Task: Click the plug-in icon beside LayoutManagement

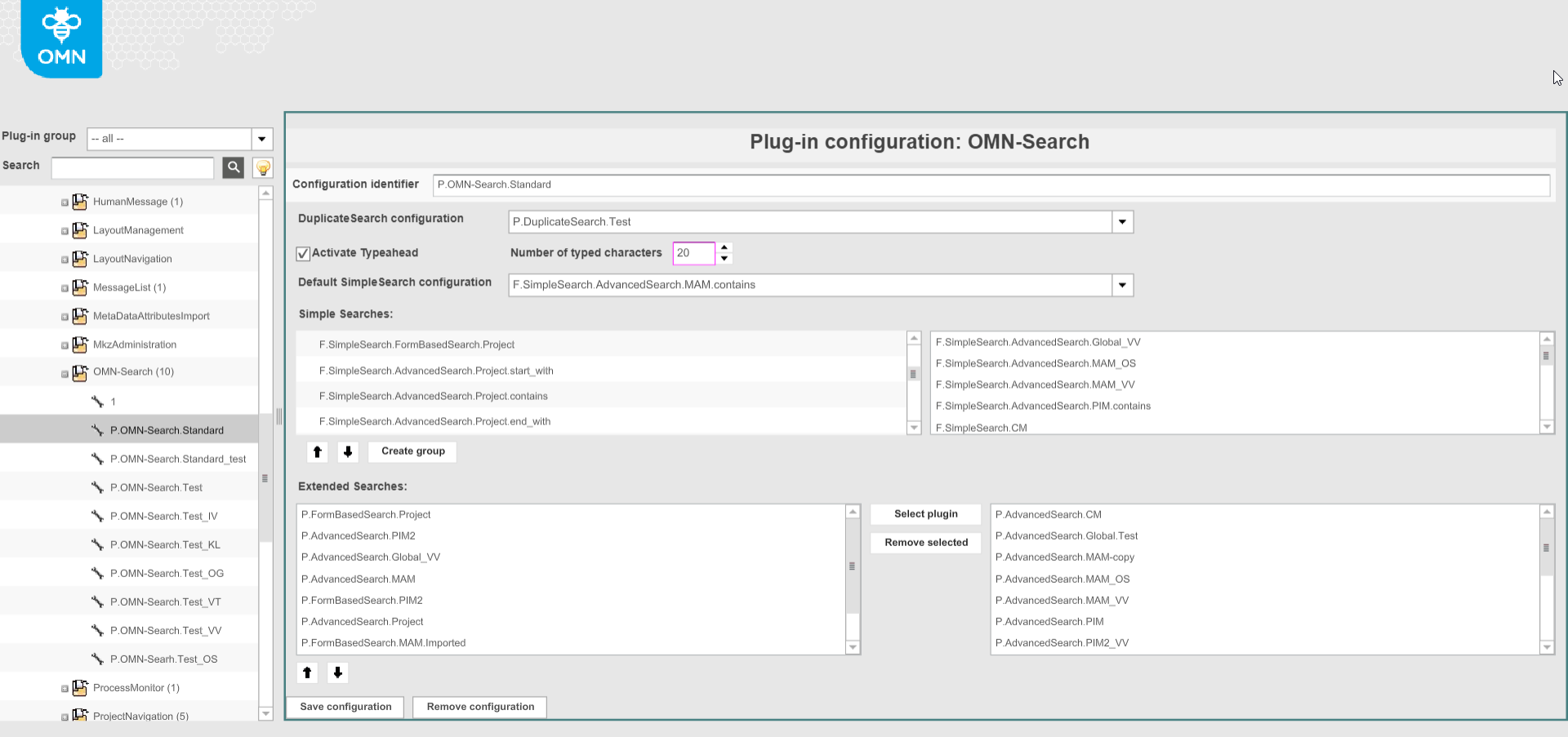Action: tap(80, 230)
